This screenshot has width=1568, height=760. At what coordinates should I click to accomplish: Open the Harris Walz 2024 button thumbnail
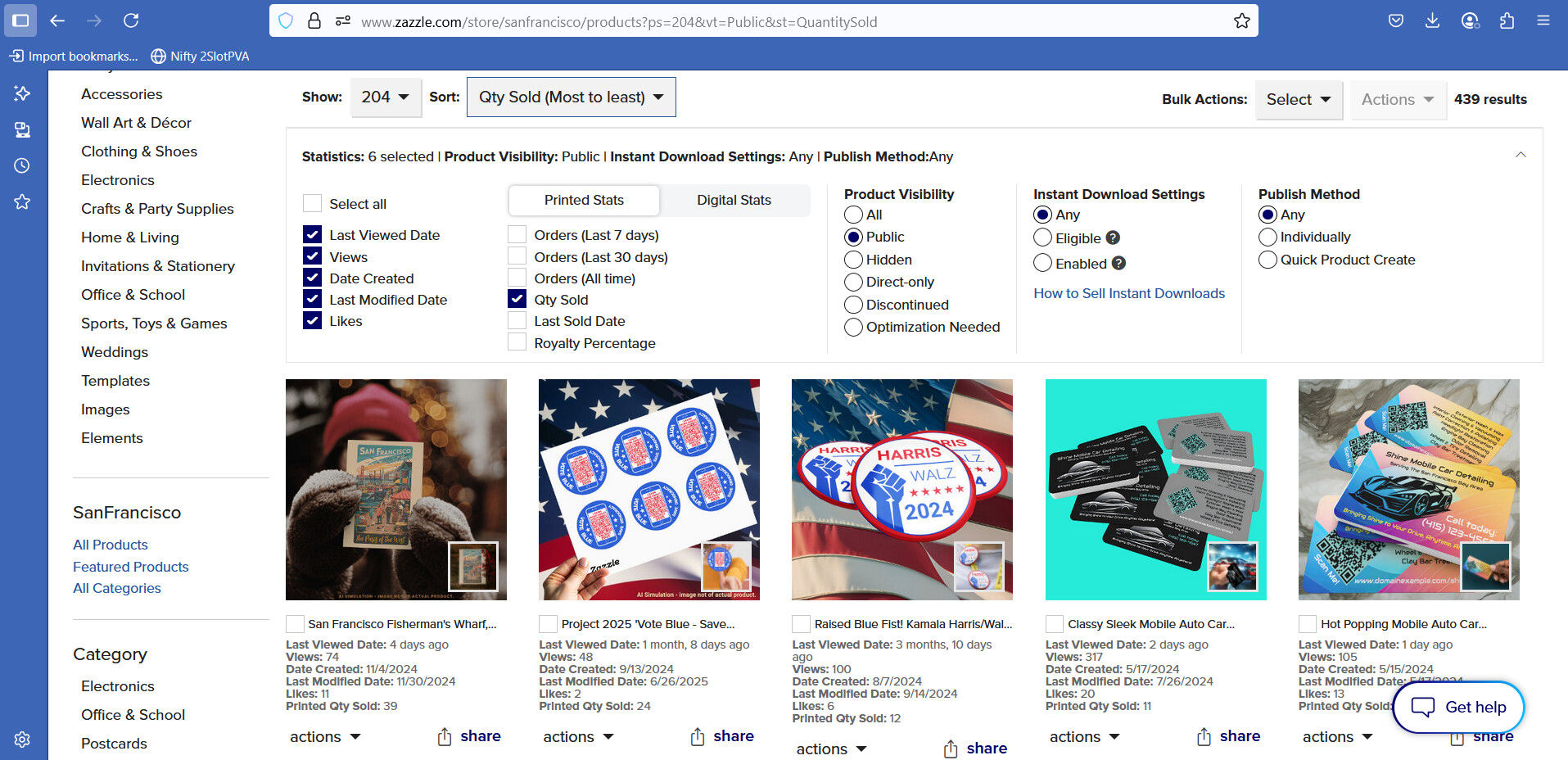[x=902, y=490]
